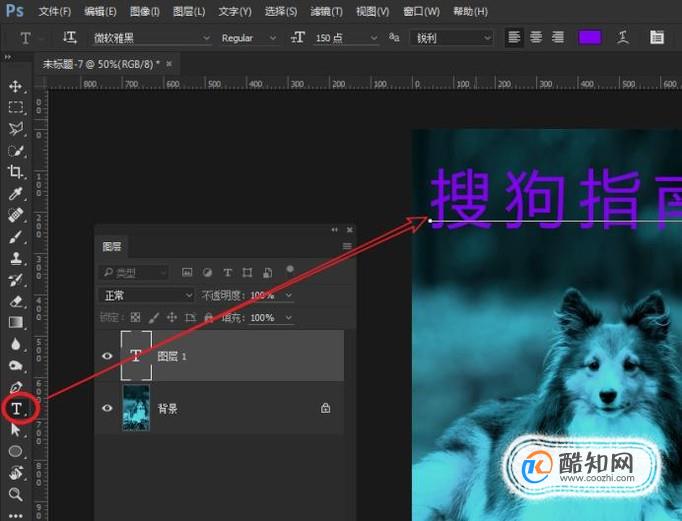Image resolution: width=682 pixels, height=521 pixels.
Task: Select the Move tool
Action: [x=16, y=86]
